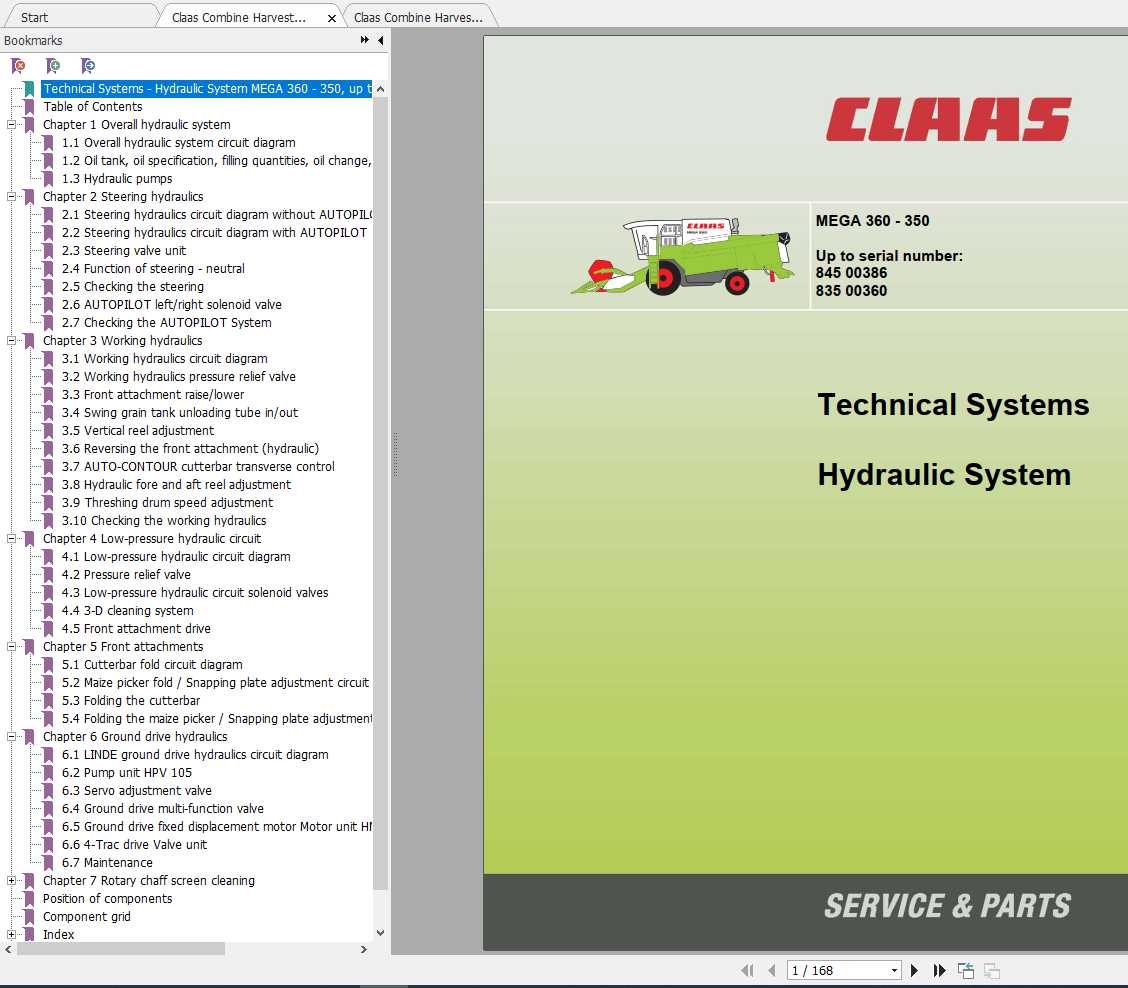
Task: Open the page number dropdown
Action: tap(894, 970)
